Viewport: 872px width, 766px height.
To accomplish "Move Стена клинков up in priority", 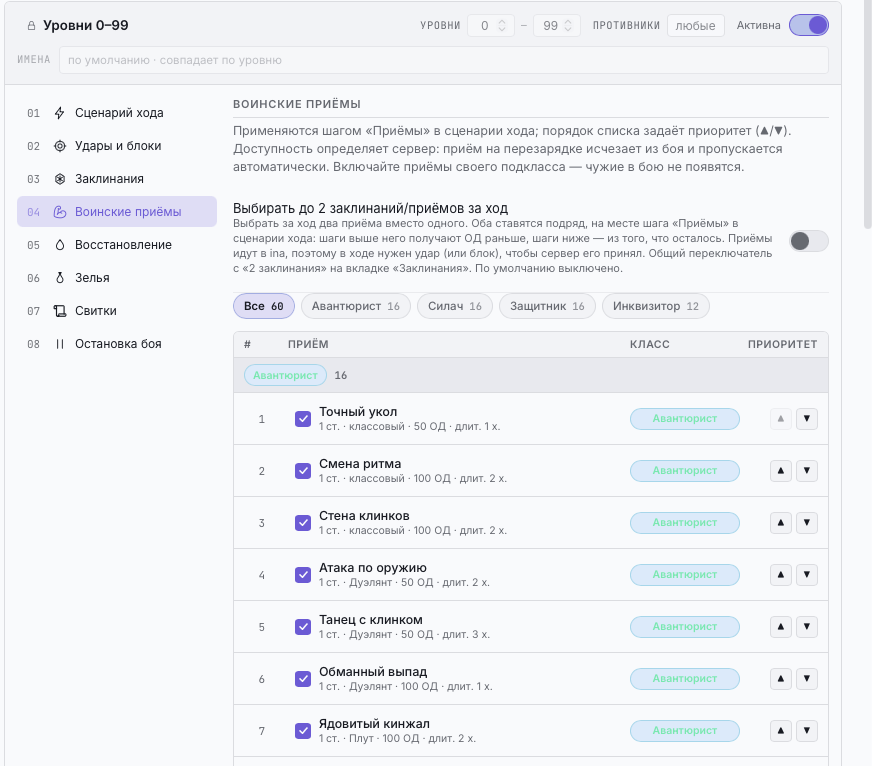I will coord(781,522).
